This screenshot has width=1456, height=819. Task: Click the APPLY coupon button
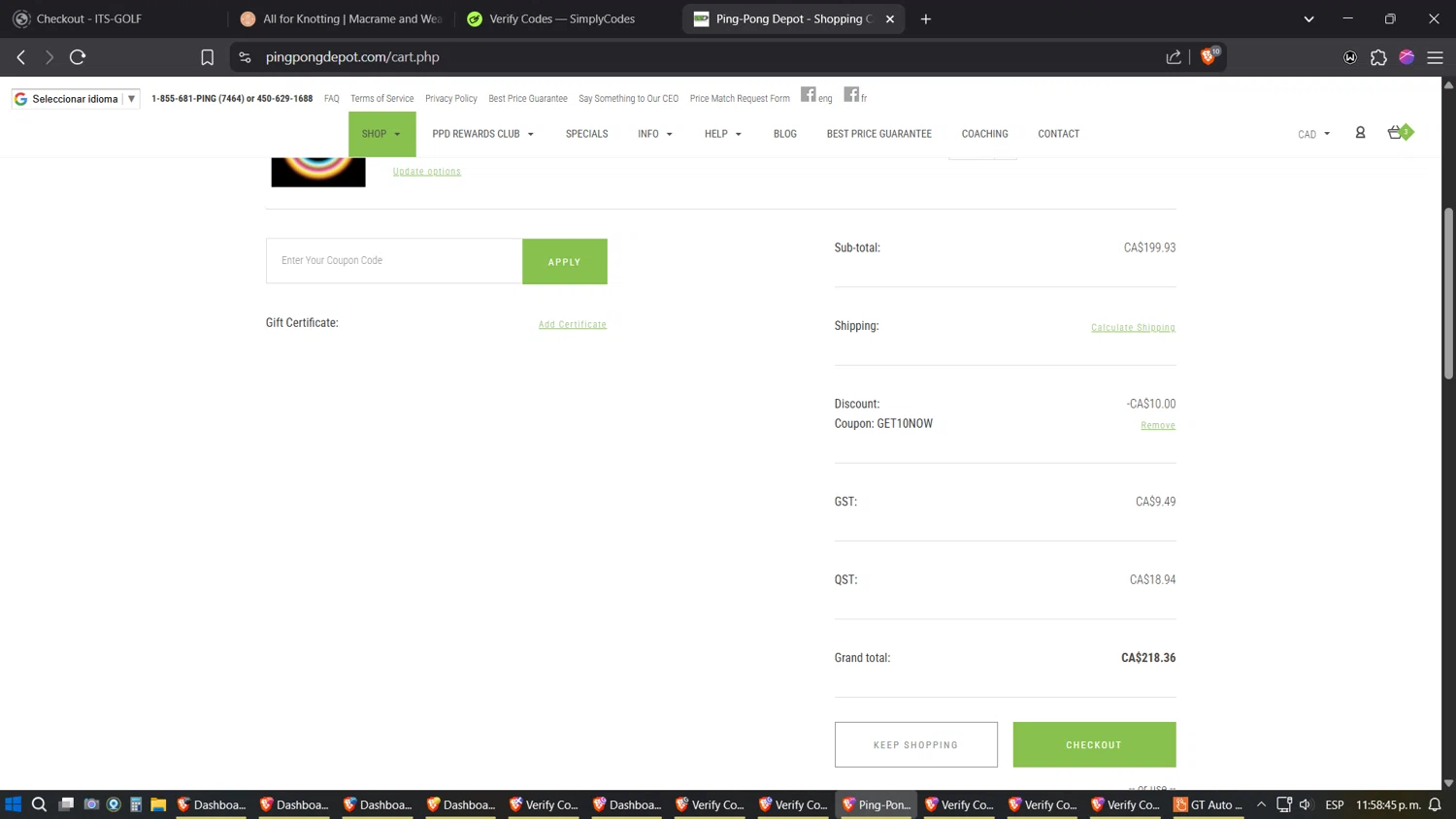565,262
